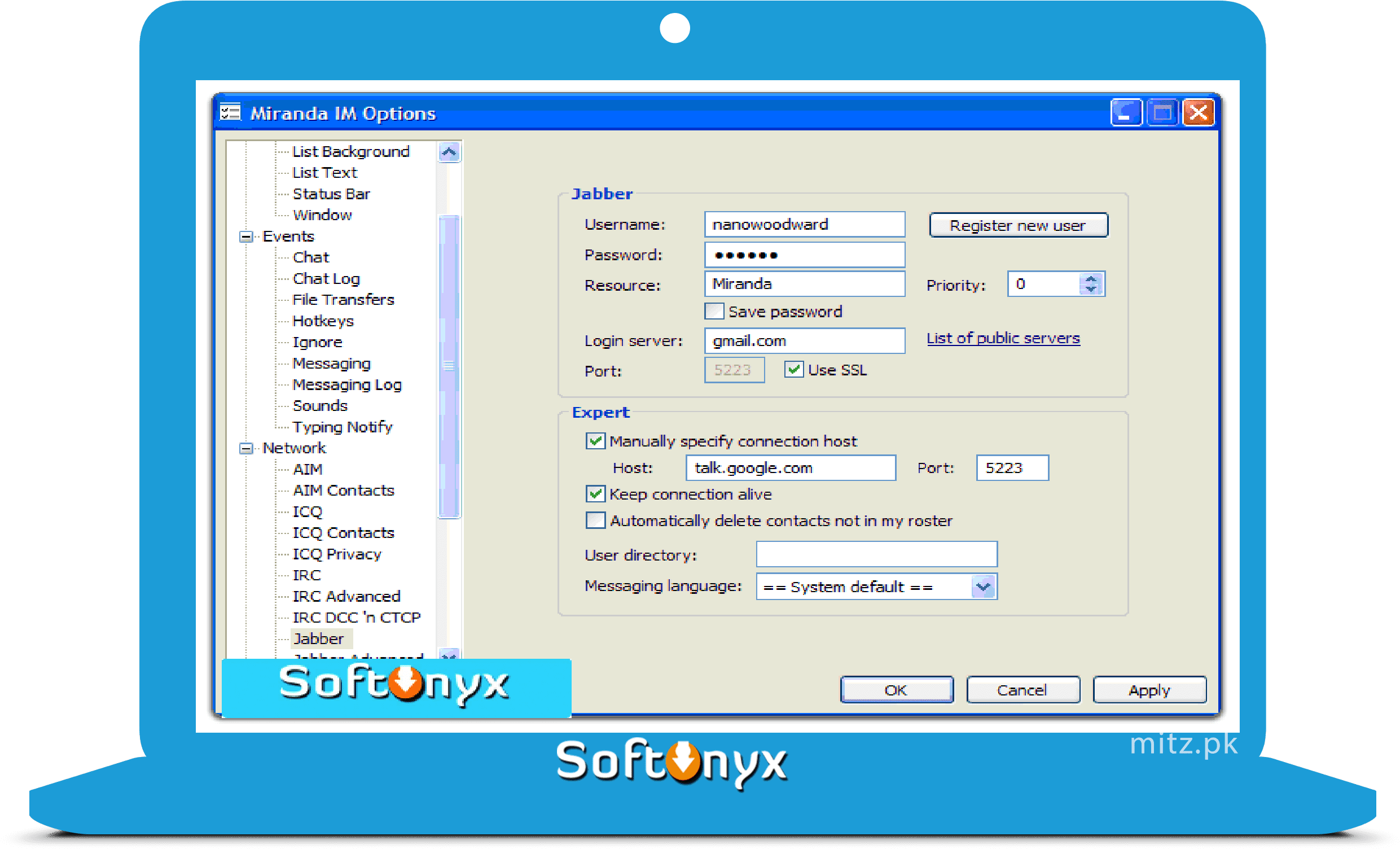Enable Automatically delete contacts not in roster
1400x849 pixels.
pos(595,520)
